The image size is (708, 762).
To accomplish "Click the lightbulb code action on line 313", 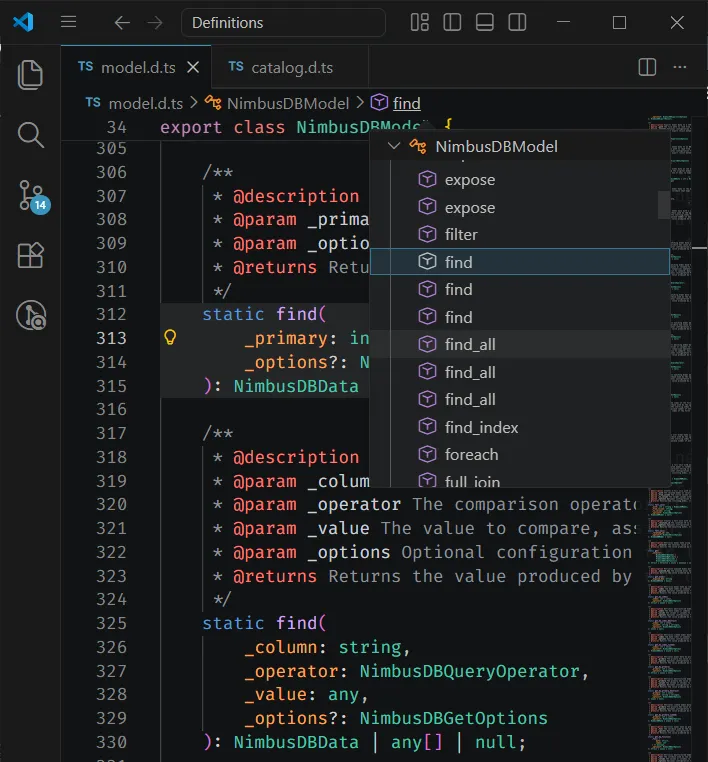I will click(x=170, y=337).
